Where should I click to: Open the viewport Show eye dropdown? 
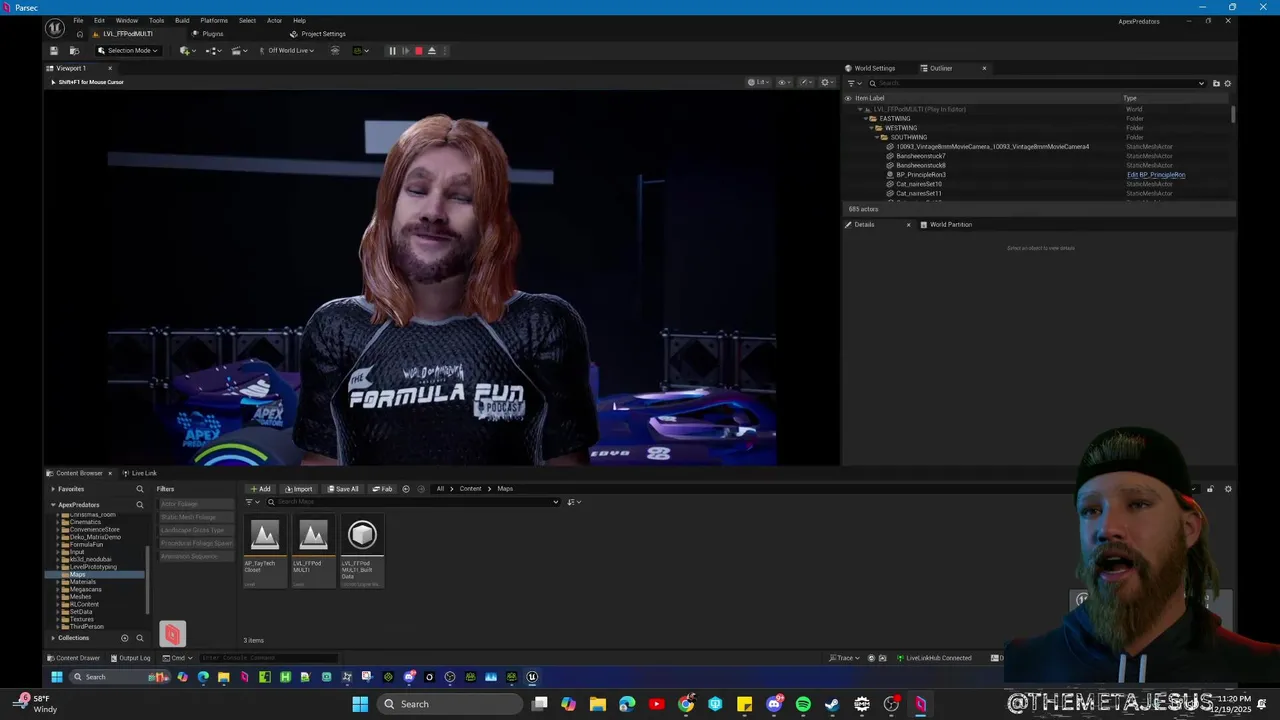click(784, 82)
